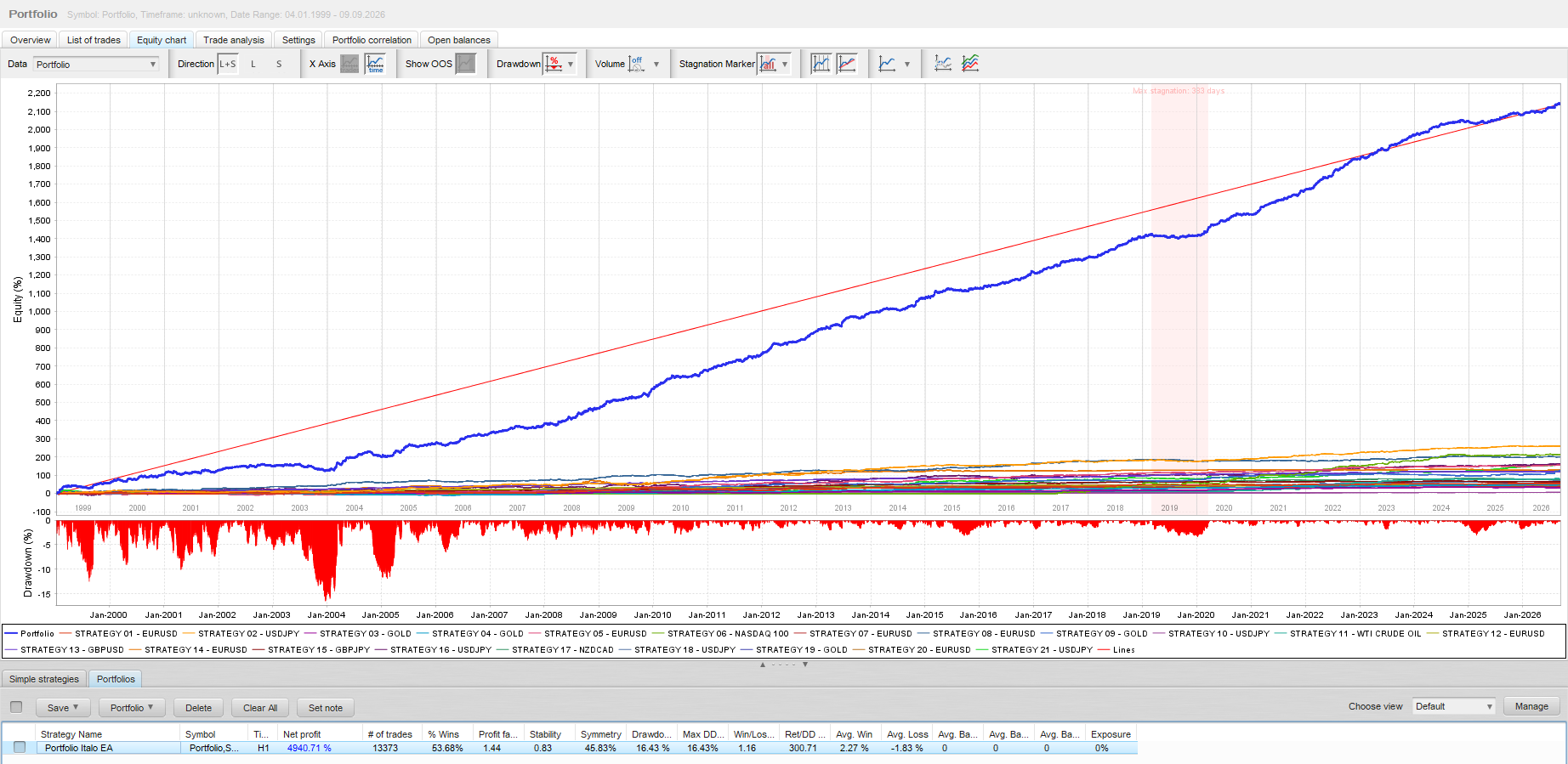Click the Save button

pyautogui.click(x=63, y=707)
